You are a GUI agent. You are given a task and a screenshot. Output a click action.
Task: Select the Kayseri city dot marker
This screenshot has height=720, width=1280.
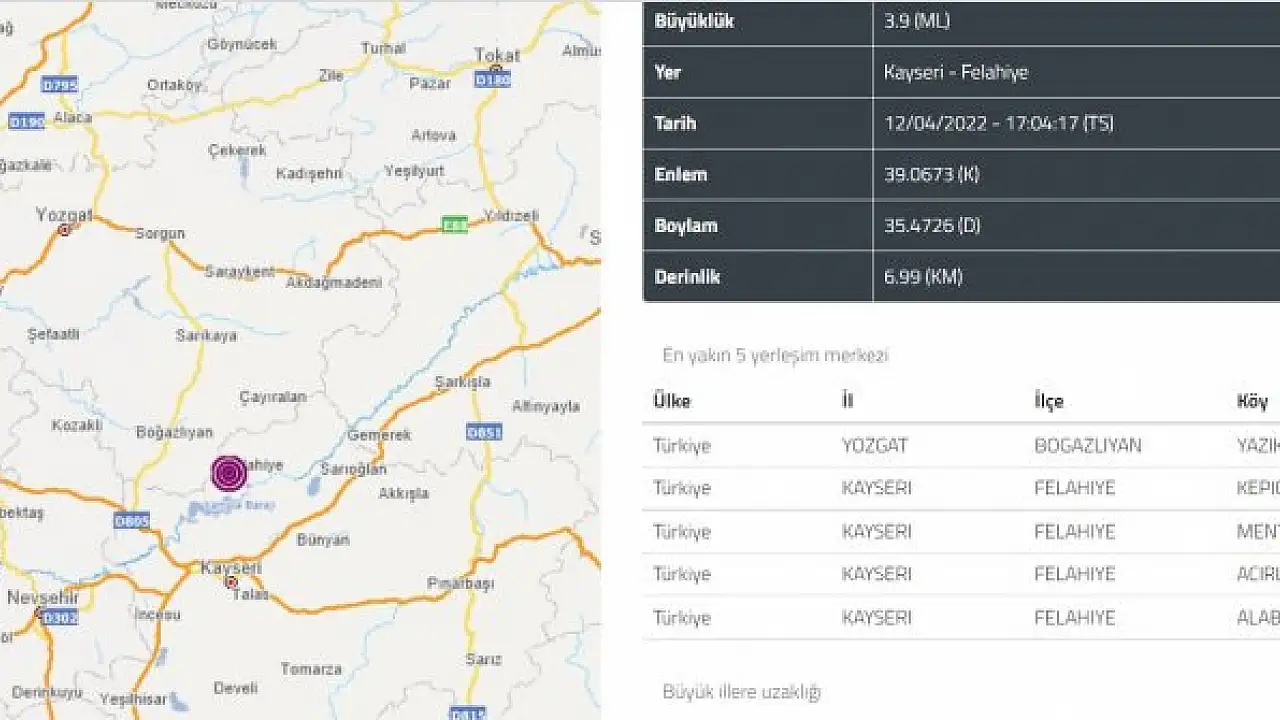pos(231,581)
